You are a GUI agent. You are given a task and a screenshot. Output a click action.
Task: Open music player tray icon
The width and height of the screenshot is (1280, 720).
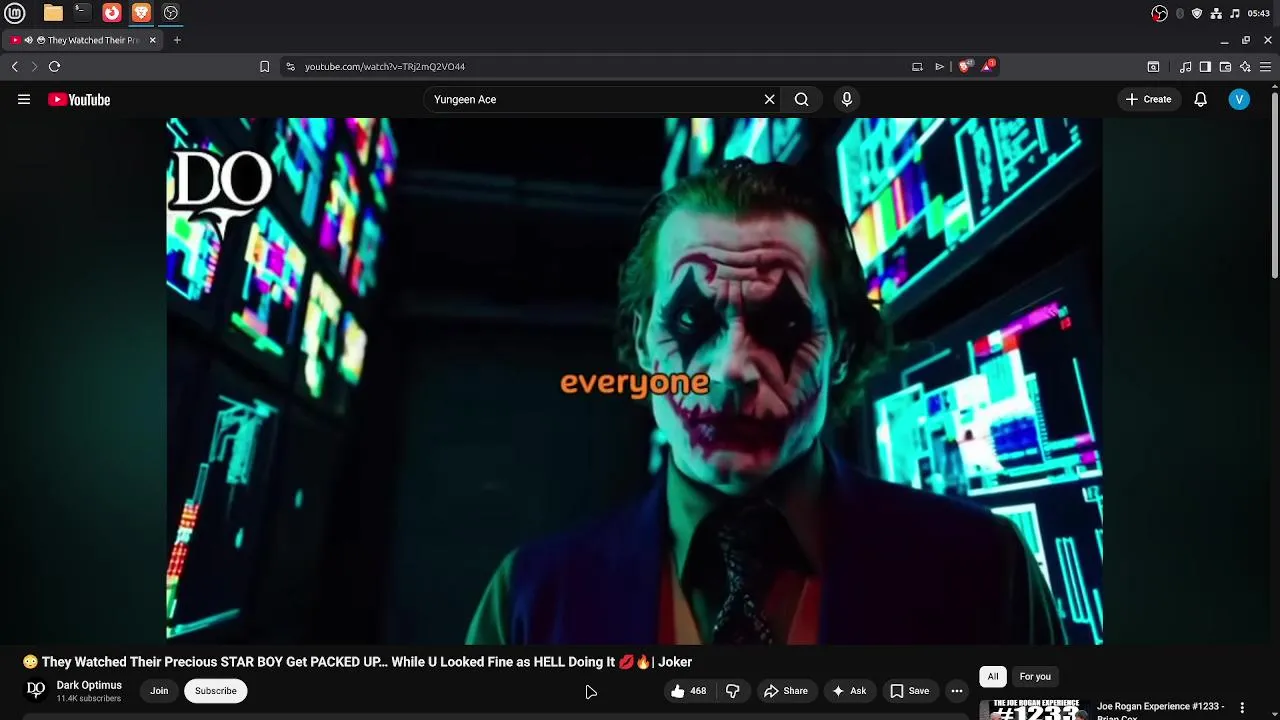1235,13
